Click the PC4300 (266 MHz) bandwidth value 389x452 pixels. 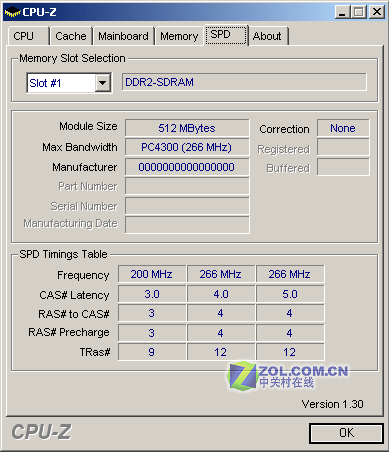tap(187, 147)
